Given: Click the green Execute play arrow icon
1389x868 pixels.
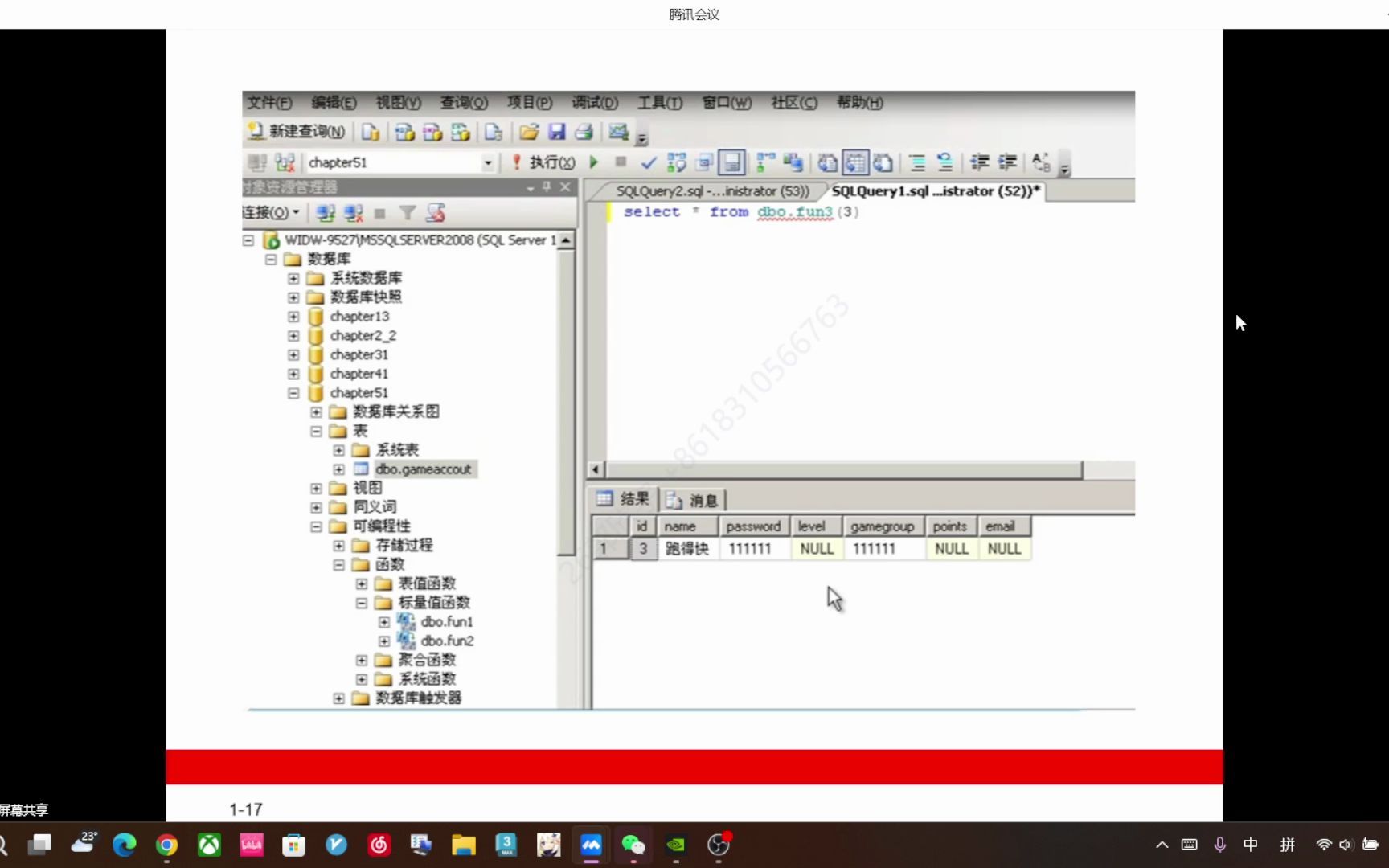Looking at the screenshot, I should (594, 162).
